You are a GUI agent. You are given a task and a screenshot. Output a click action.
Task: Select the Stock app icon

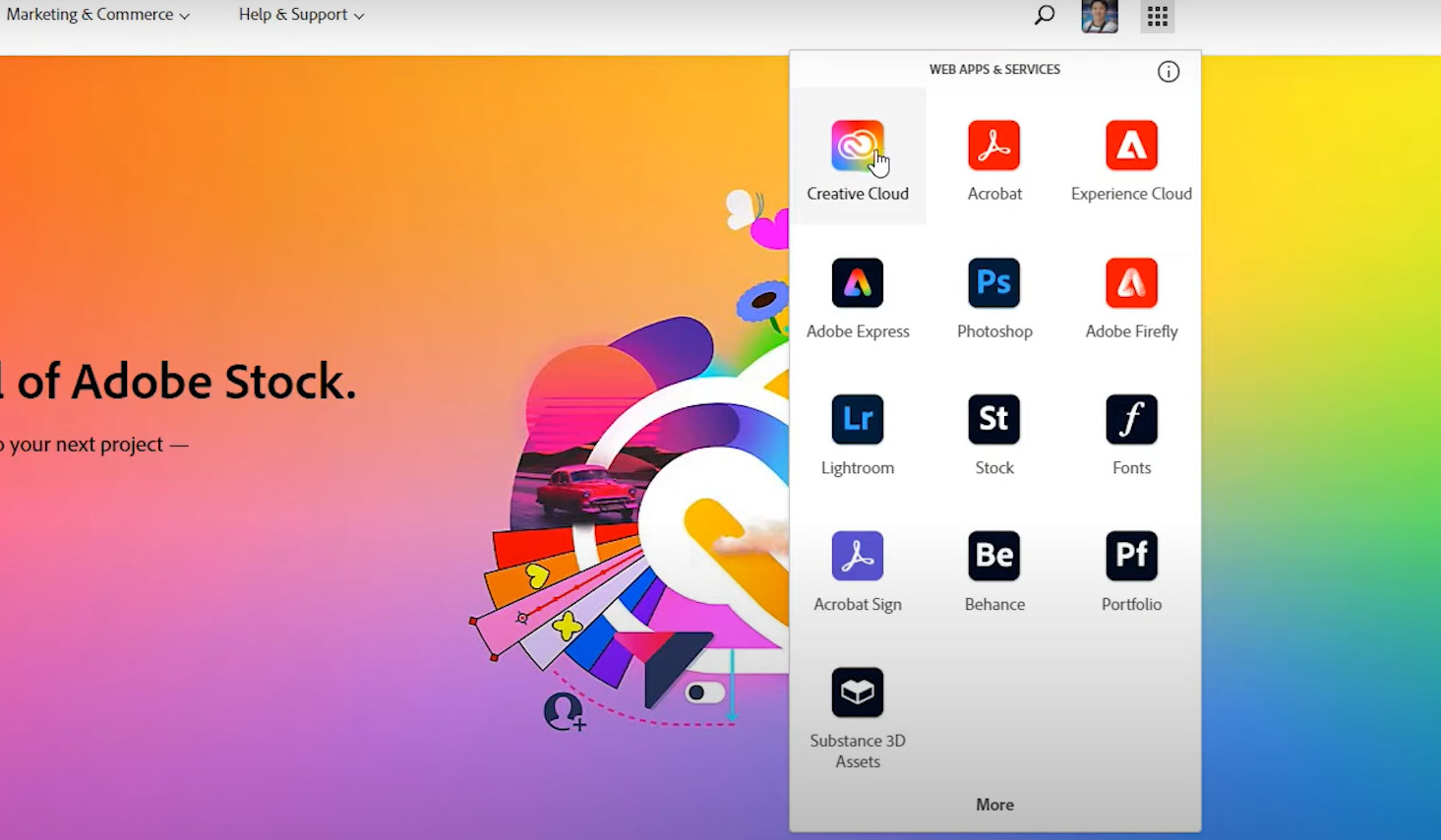coord(993,419)
